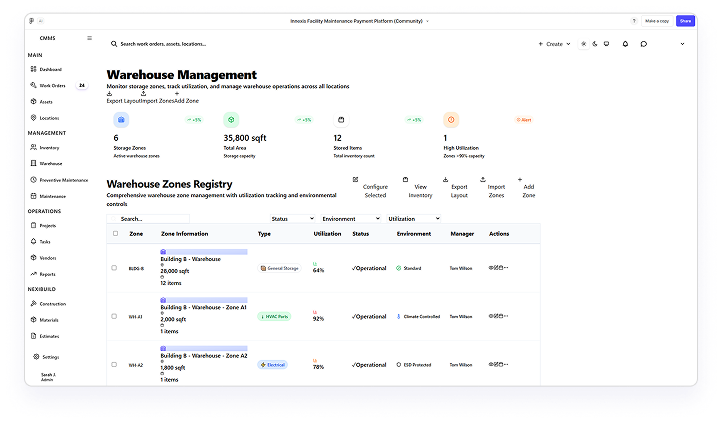The image size is (722, 423).
Task: Select the WH-A1 row checkbox
Action: tap(115, 317)
